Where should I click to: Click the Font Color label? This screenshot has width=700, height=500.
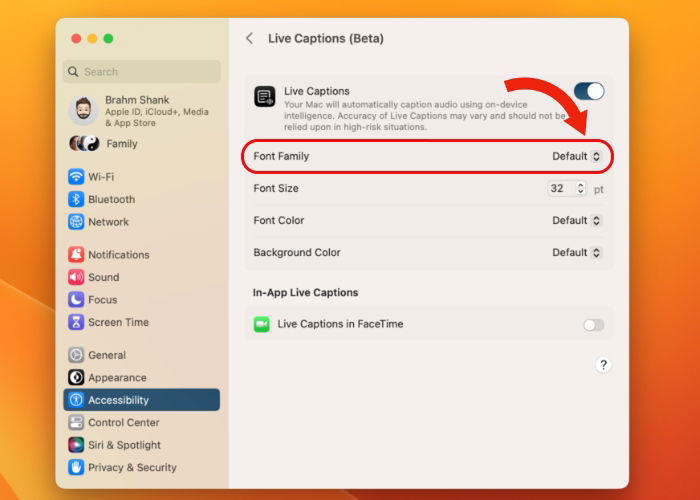coord(279,221)
